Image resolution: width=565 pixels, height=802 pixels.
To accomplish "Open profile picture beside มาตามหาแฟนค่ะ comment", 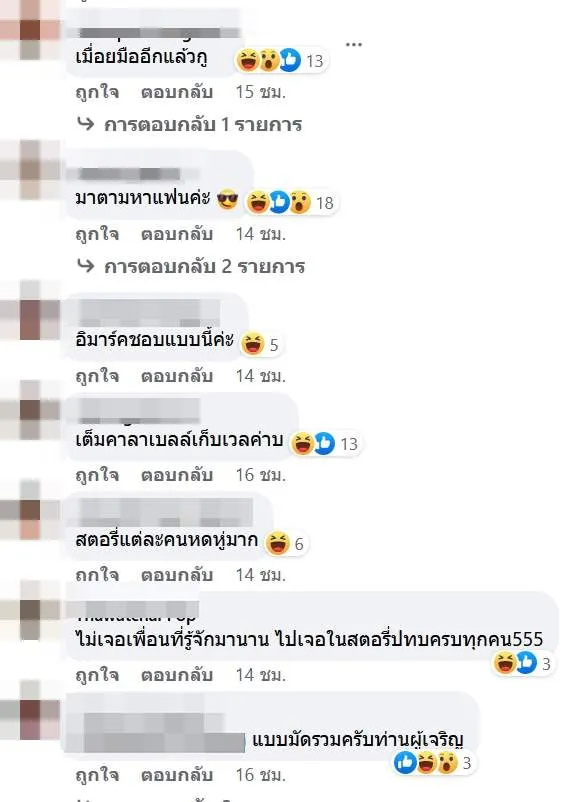I will click(x=30, y=168).
